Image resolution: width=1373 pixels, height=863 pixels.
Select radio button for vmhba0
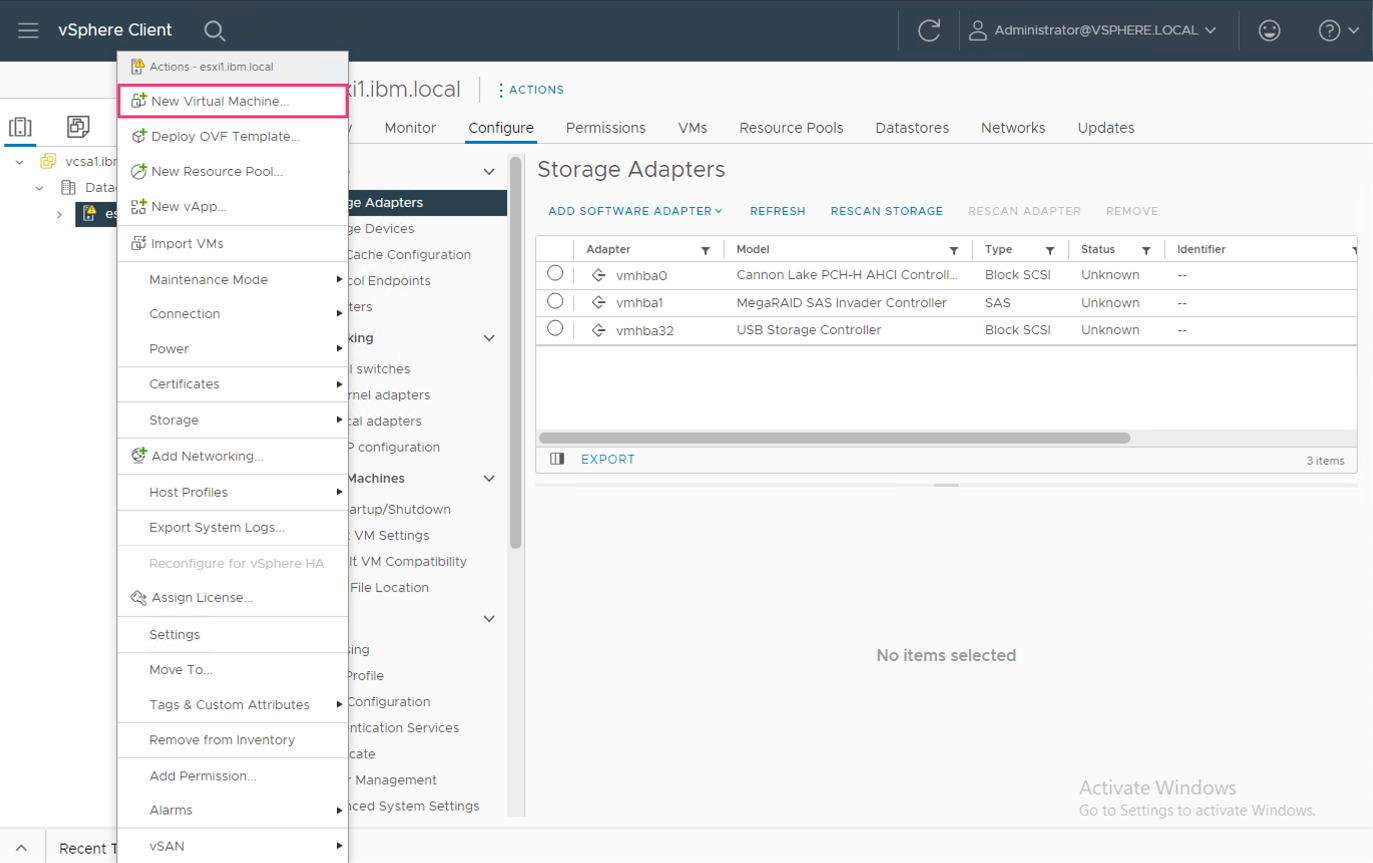[555, 273]
